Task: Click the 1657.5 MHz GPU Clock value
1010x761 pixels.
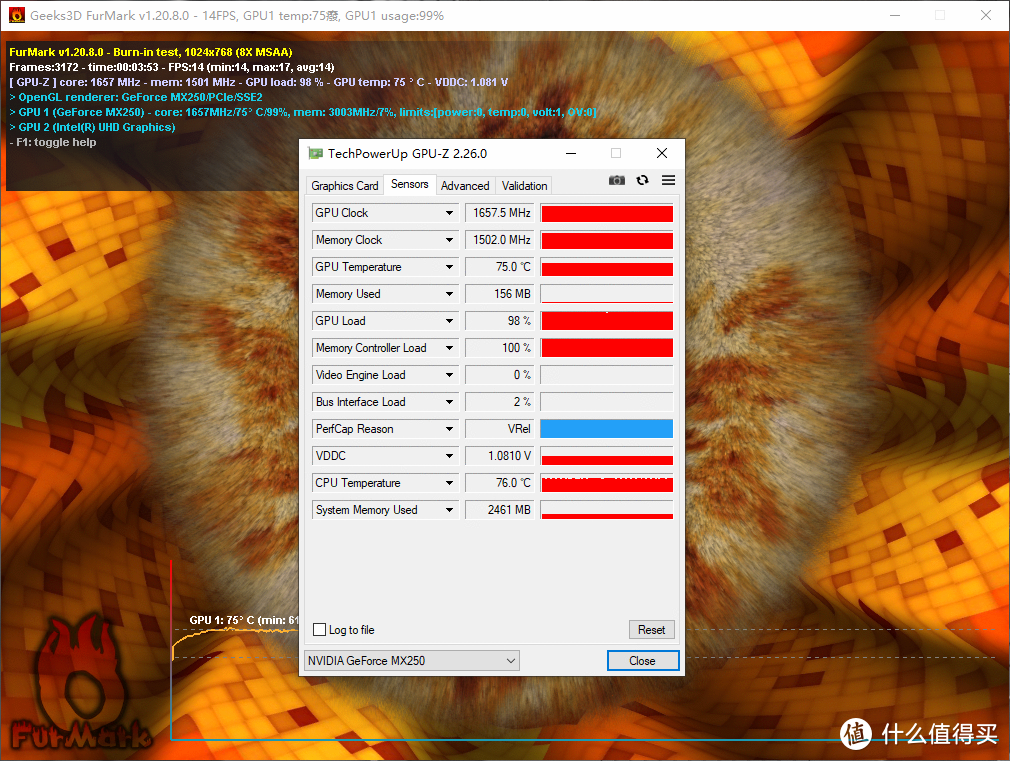Action: (x=500, y=213)
